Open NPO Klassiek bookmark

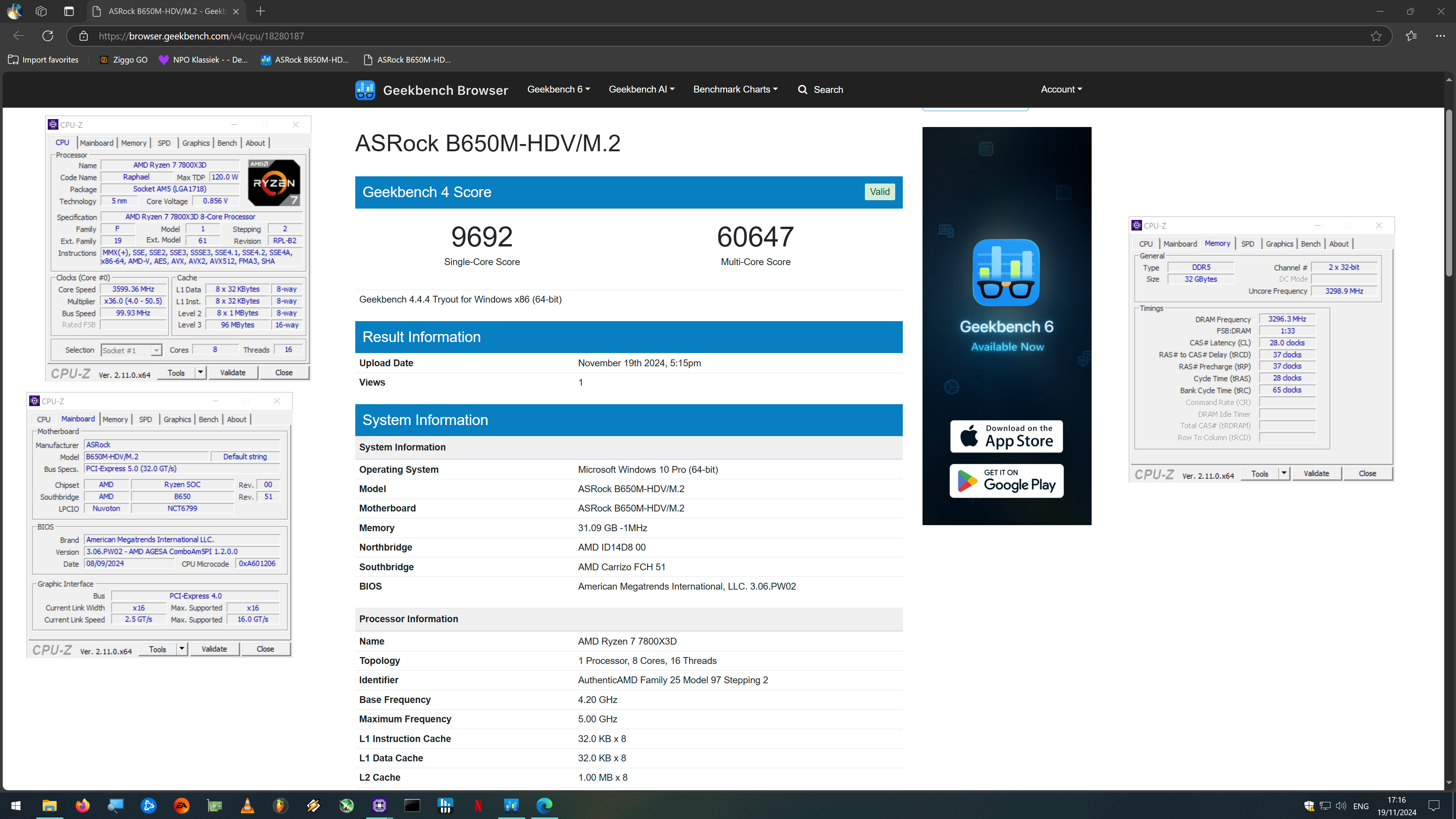203,60
